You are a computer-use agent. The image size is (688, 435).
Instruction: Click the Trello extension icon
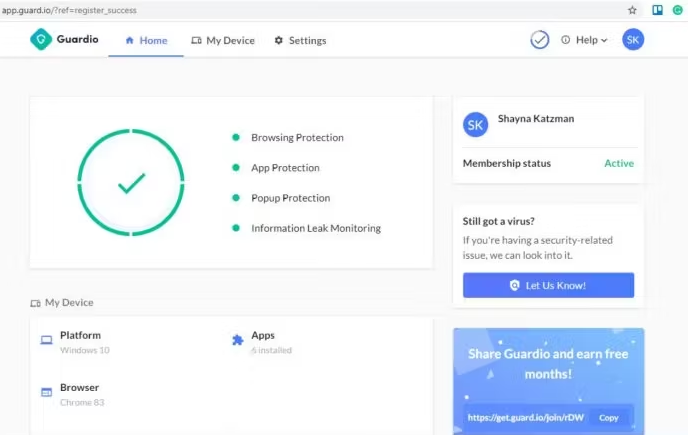(657, 10)
